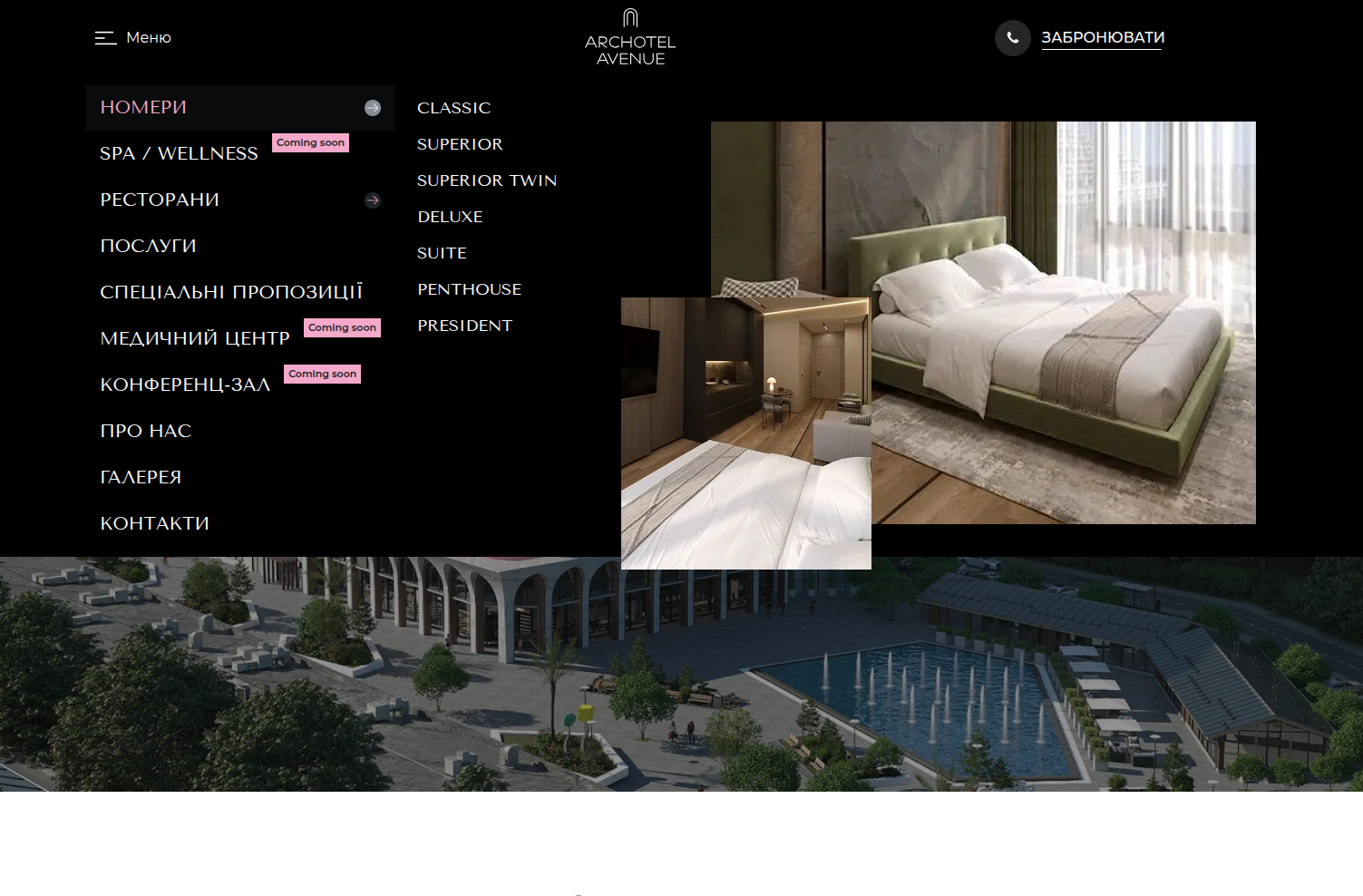The height and width of the screenshot is (896, 1363).
Task: Choose the PENTHOUSE room option
Action: (469, 289)
